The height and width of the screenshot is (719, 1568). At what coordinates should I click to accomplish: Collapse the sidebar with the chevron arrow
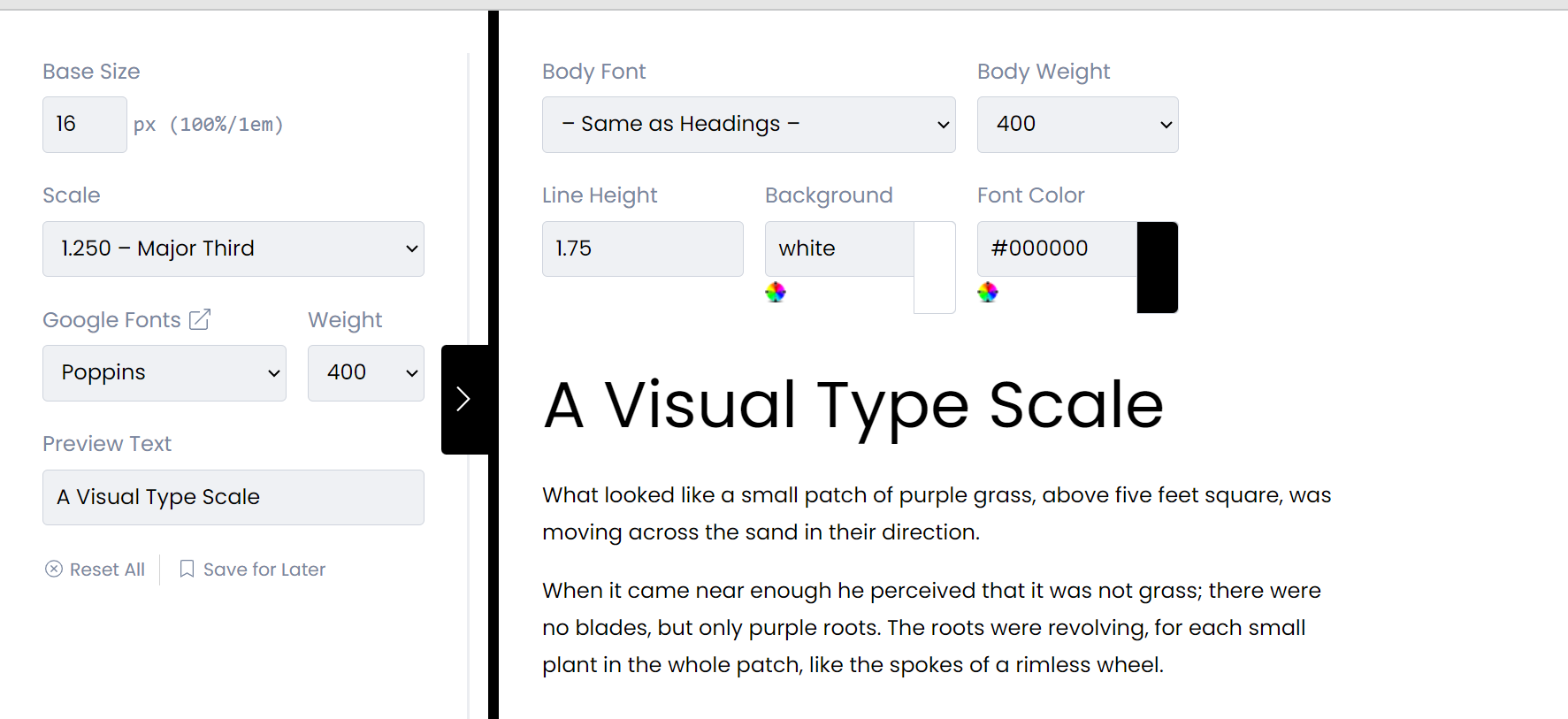(x=464, y=400)
